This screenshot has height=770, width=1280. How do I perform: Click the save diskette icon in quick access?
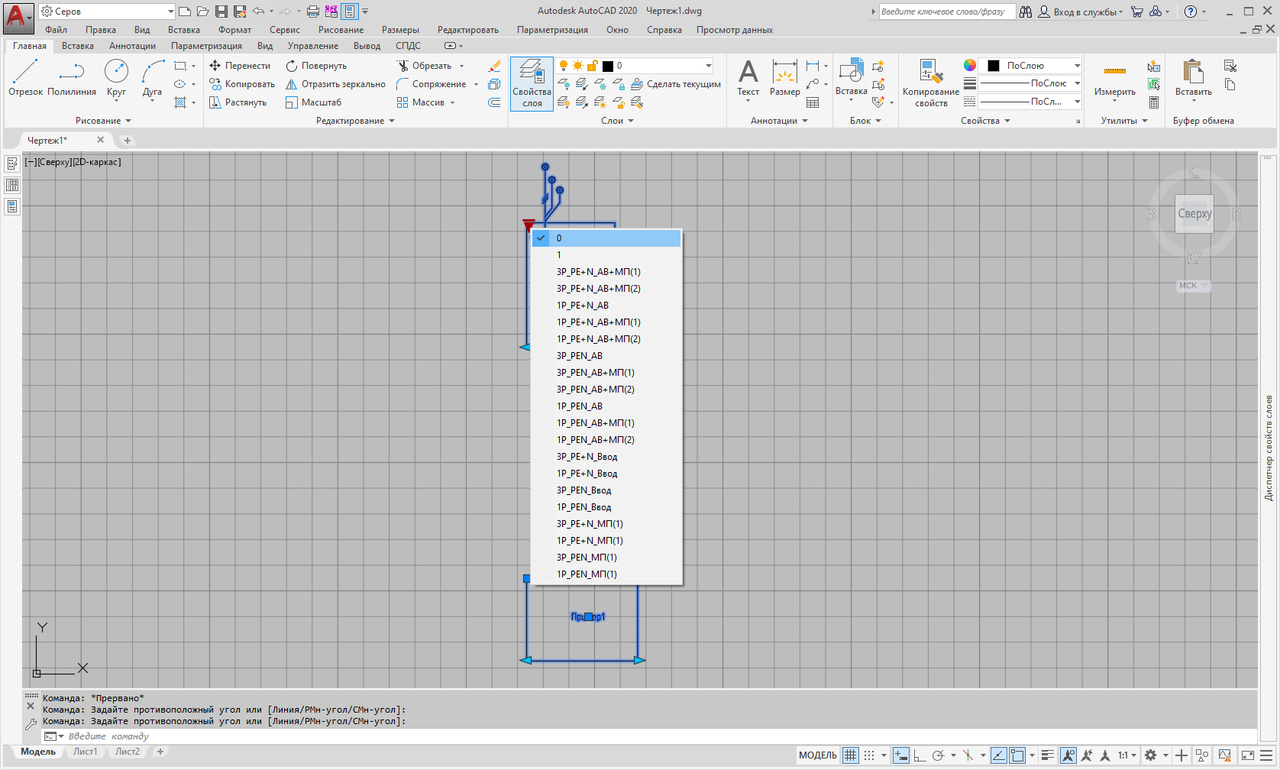[222, 11]
